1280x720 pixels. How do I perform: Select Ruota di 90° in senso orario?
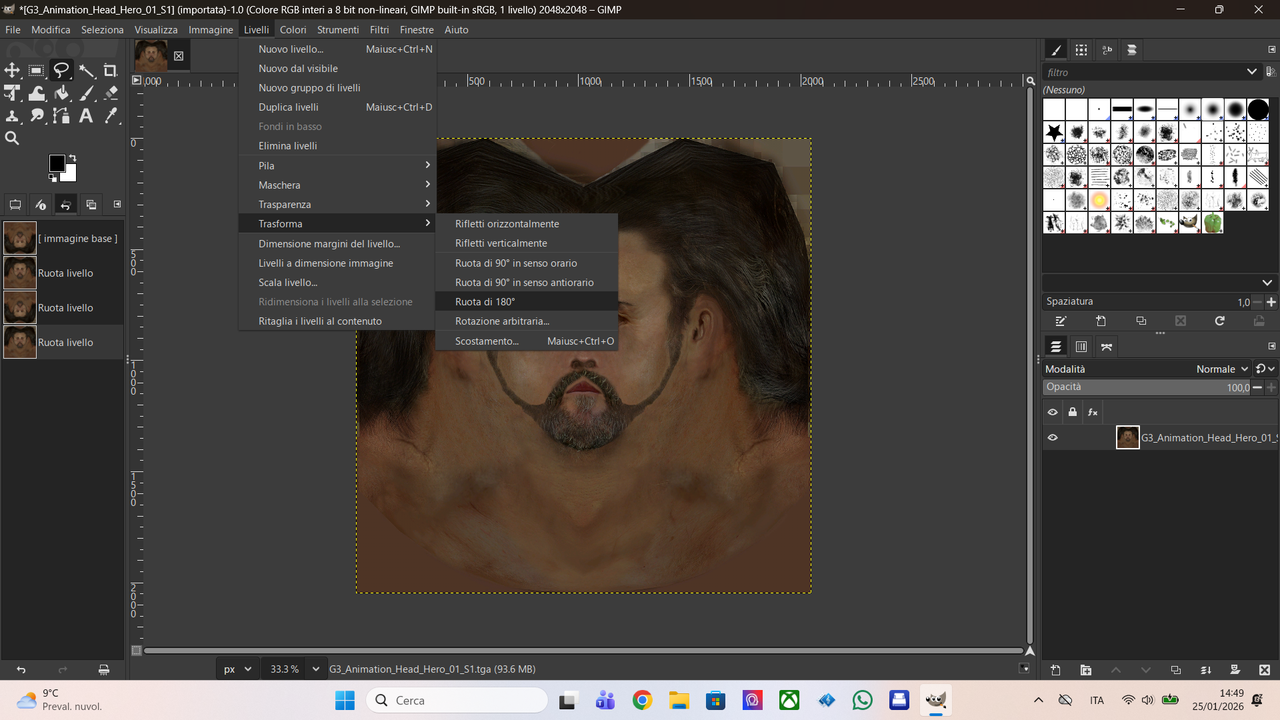527,263
